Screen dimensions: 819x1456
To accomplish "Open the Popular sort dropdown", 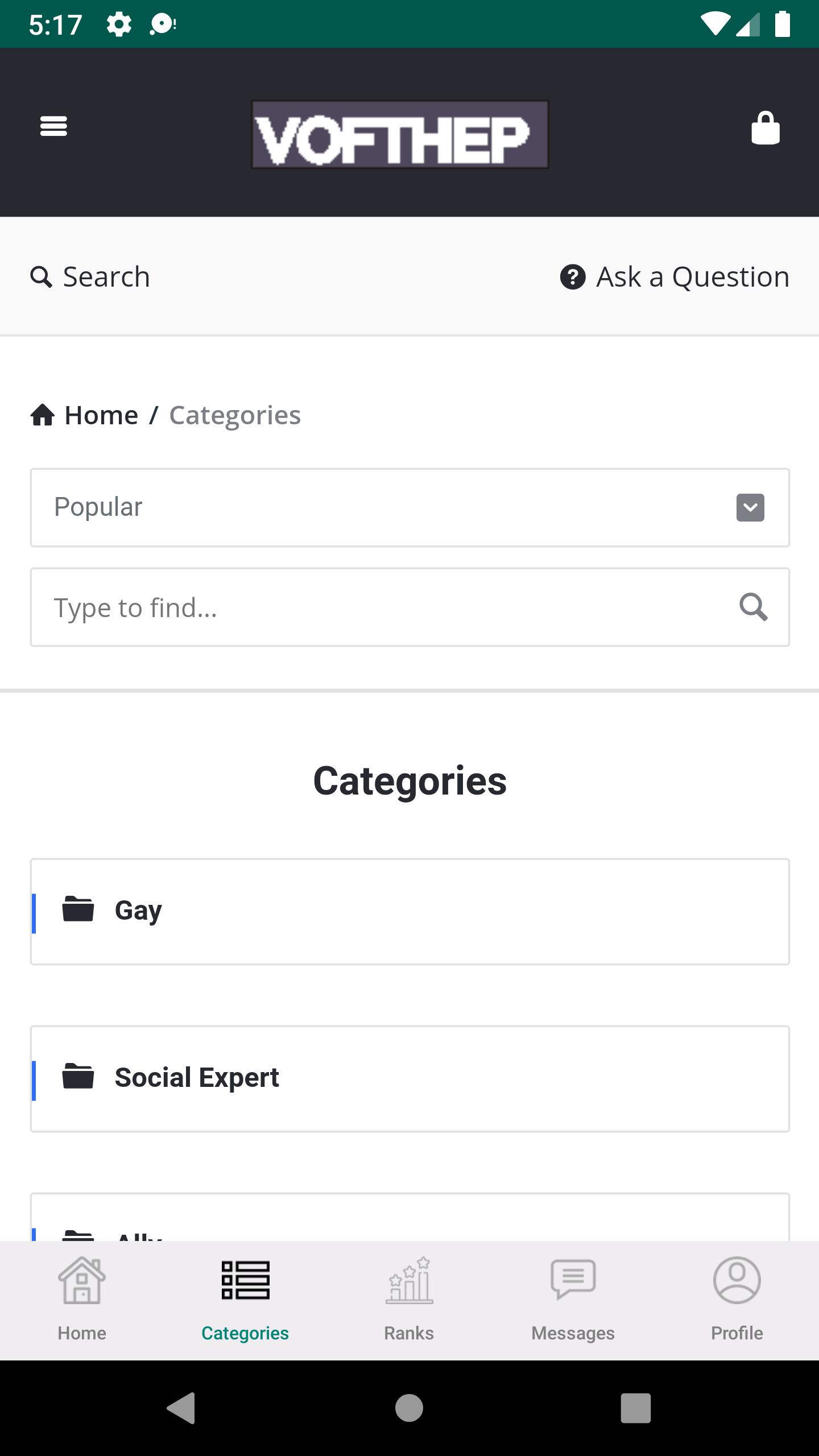I will [409, 507].
